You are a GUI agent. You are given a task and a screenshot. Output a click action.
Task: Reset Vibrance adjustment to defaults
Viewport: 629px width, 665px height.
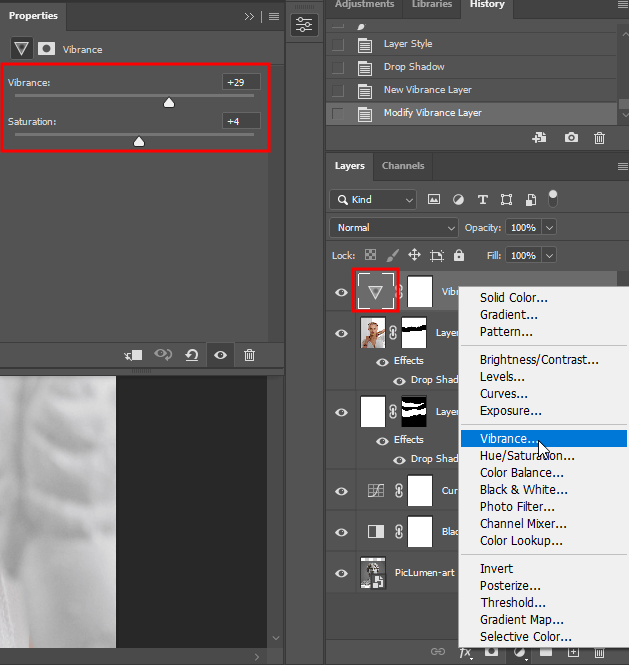point(191,355)
